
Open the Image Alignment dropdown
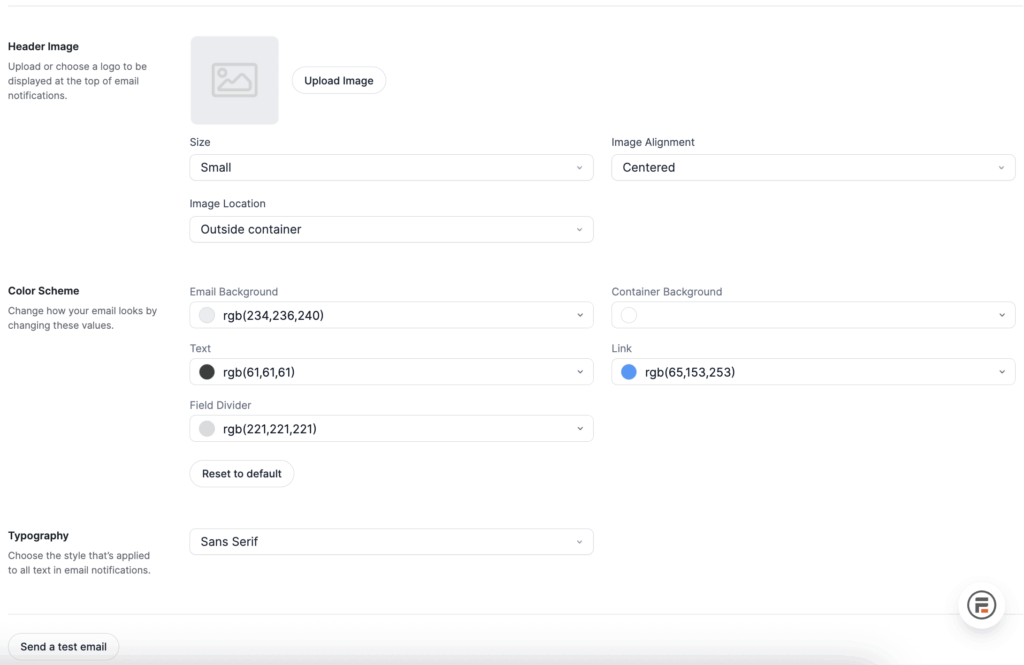click(x=812, y=167)
